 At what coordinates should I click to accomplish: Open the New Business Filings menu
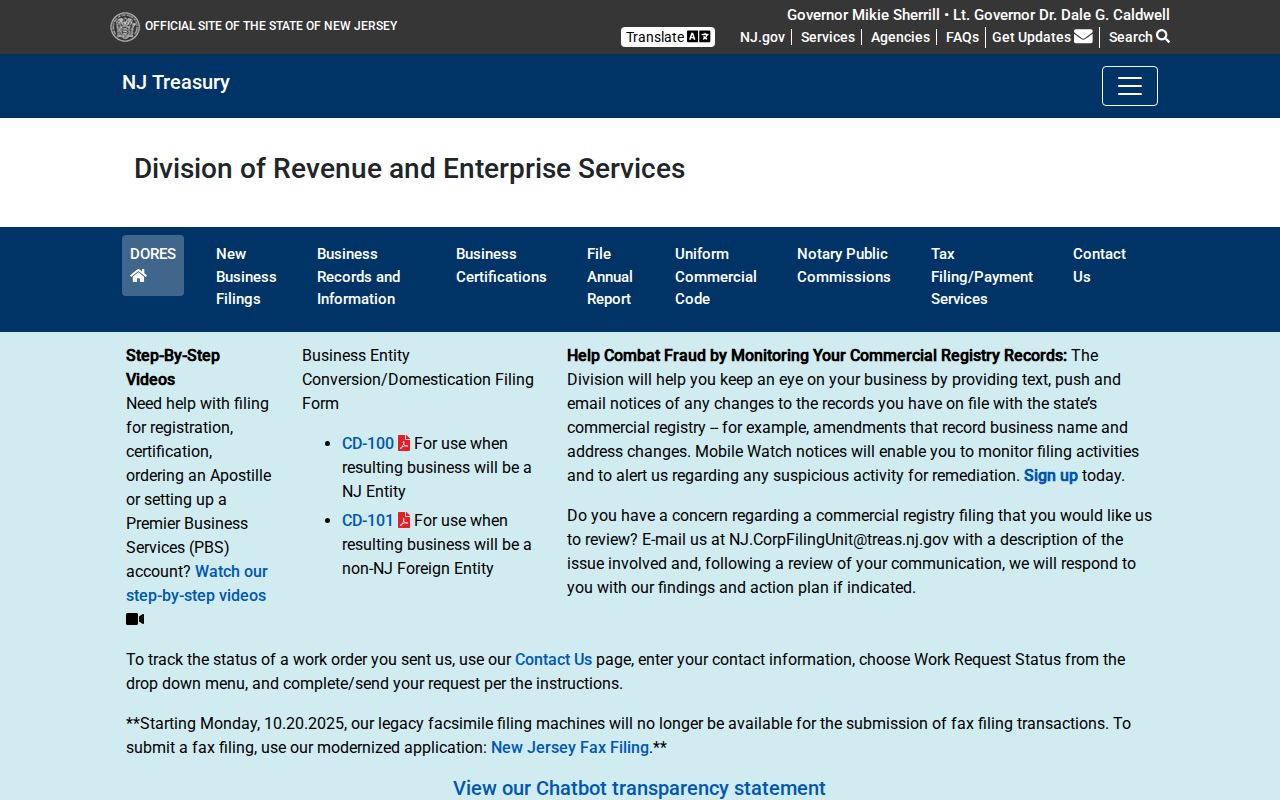[x=246, y=276]
